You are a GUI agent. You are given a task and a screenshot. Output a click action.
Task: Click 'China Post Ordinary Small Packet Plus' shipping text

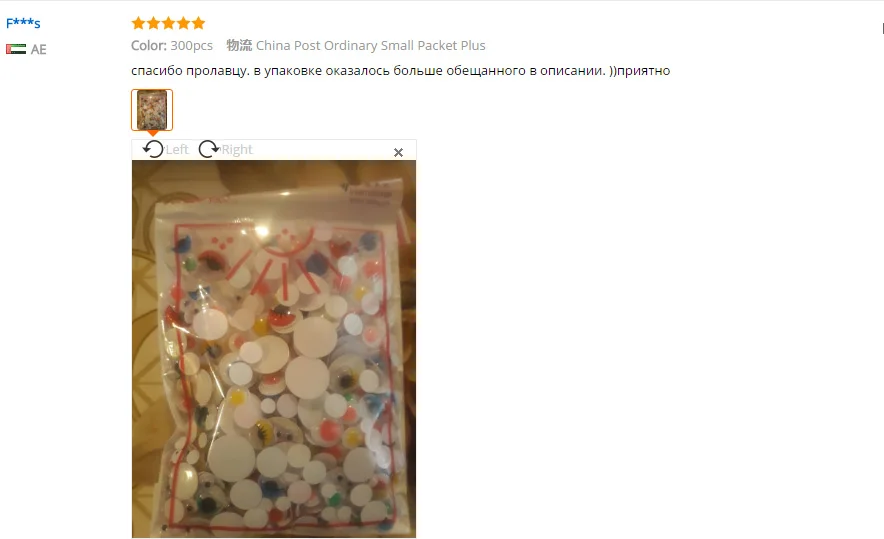click(370, 46)
